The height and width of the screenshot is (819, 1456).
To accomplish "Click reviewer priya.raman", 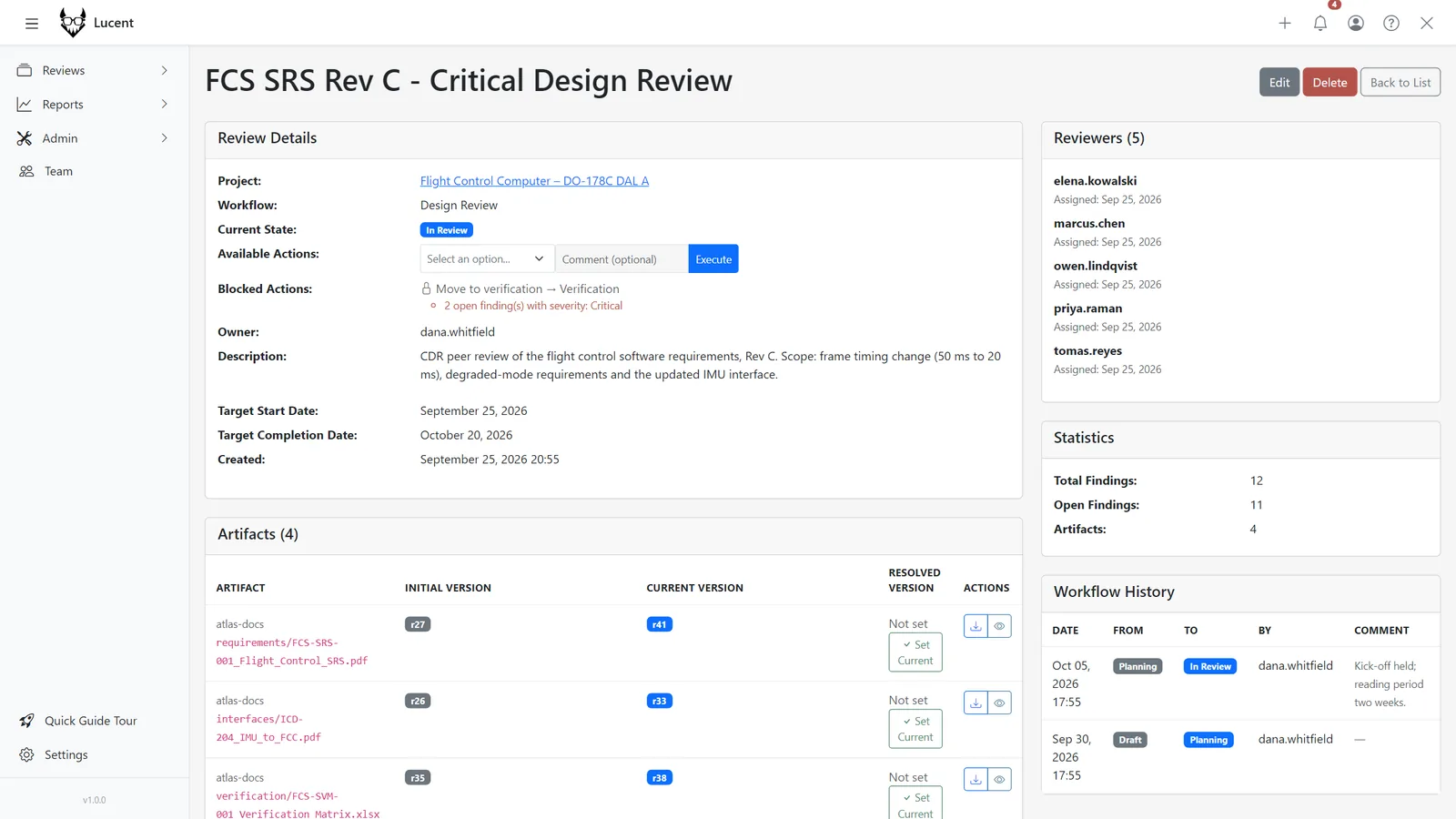I will click(x=1087, y=308).
